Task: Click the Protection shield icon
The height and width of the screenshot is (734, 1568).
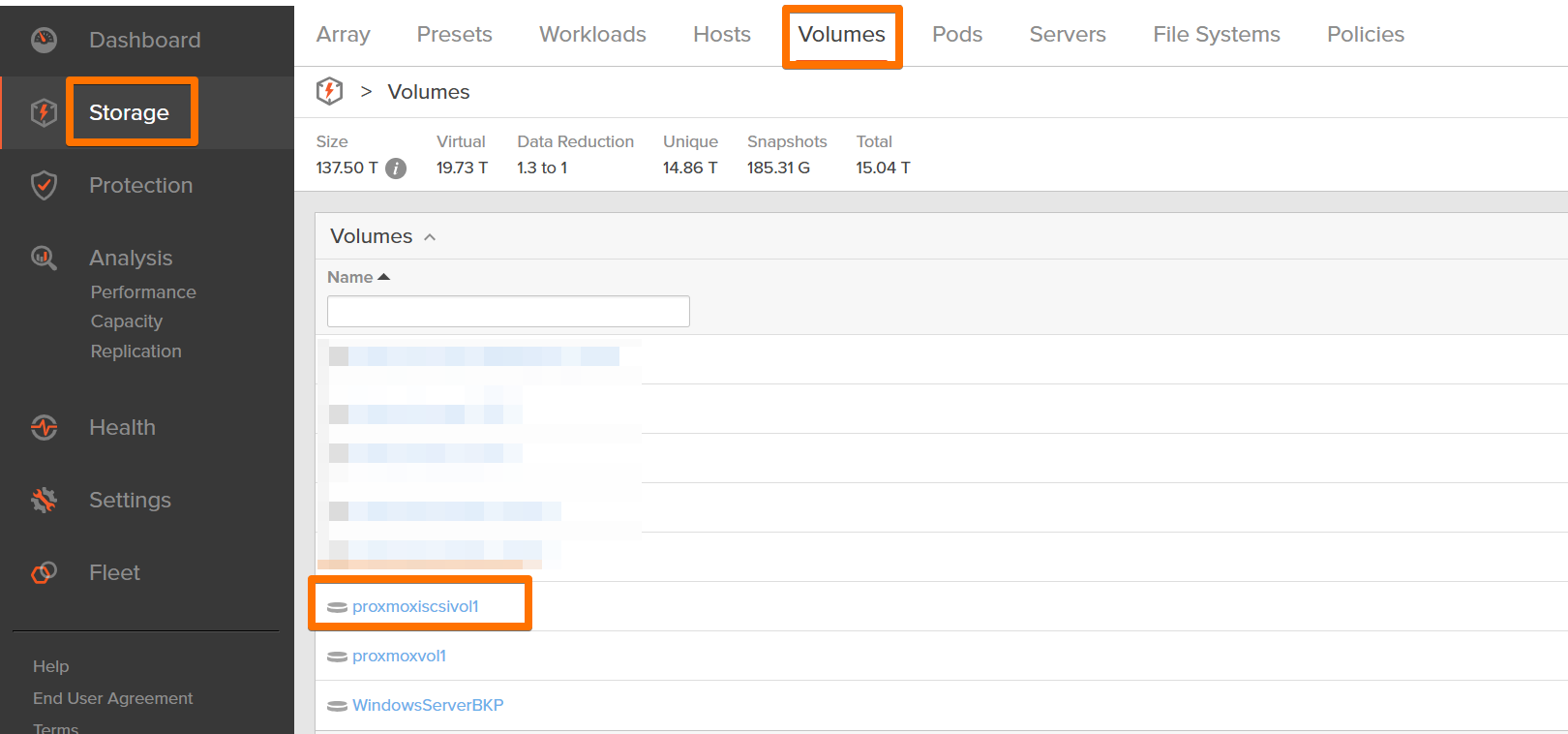Action: (45, 185)
